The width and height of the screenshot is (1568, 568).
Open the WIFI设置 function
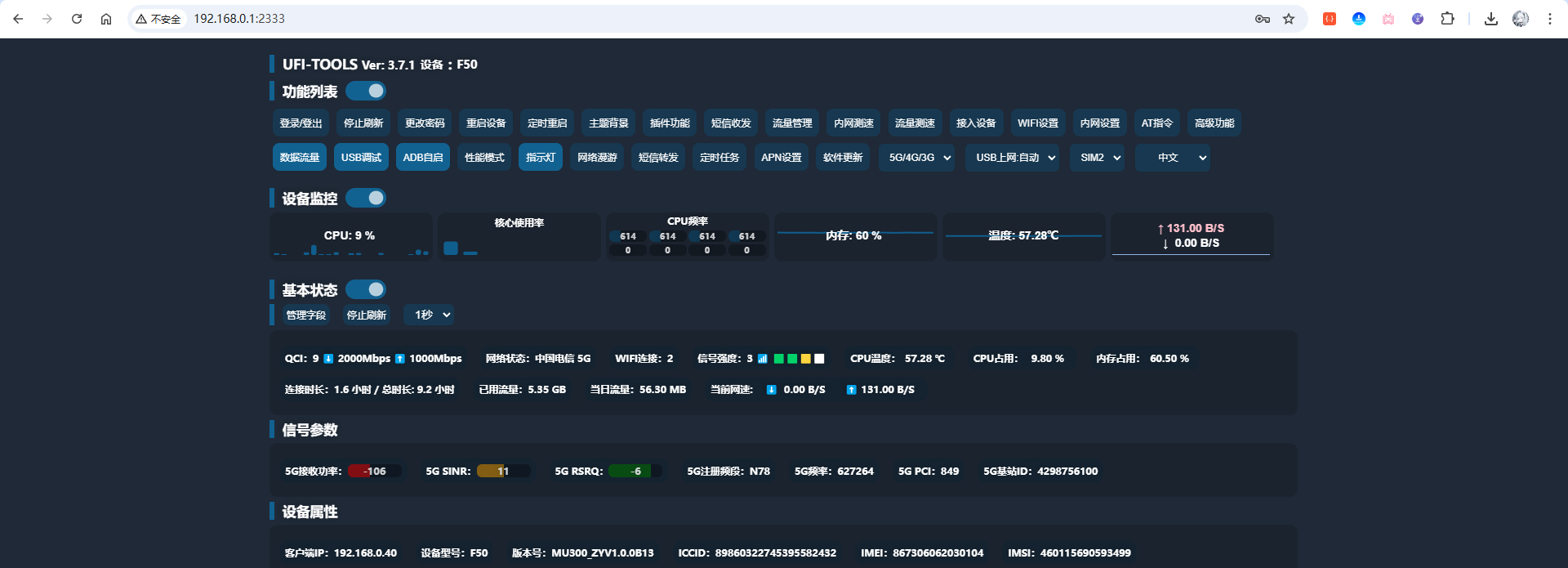click(x=1037, y=123)
